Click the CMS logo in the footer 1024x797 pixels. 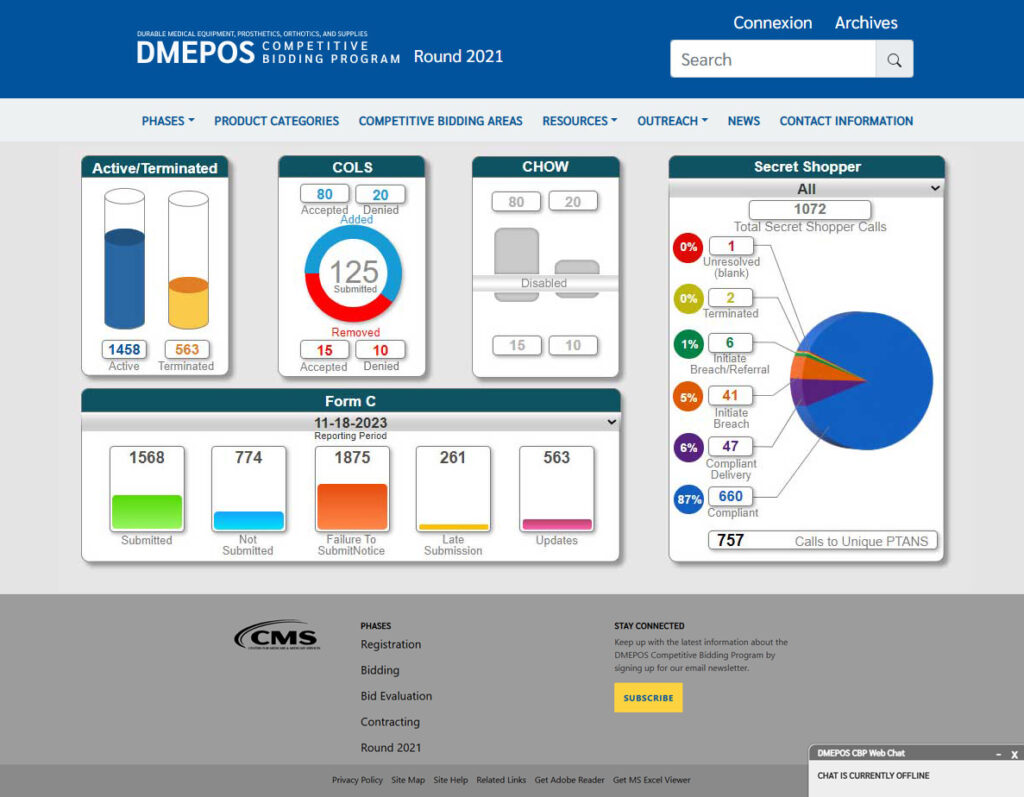(278, 634)
